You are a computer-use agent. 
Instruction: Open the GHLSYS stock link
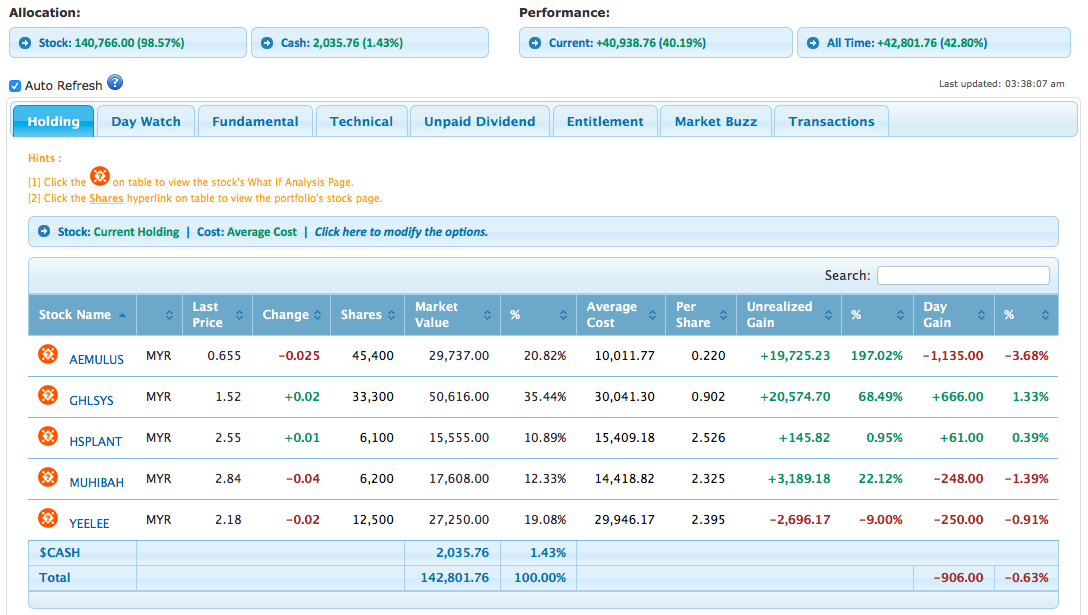tap(91, 400)
